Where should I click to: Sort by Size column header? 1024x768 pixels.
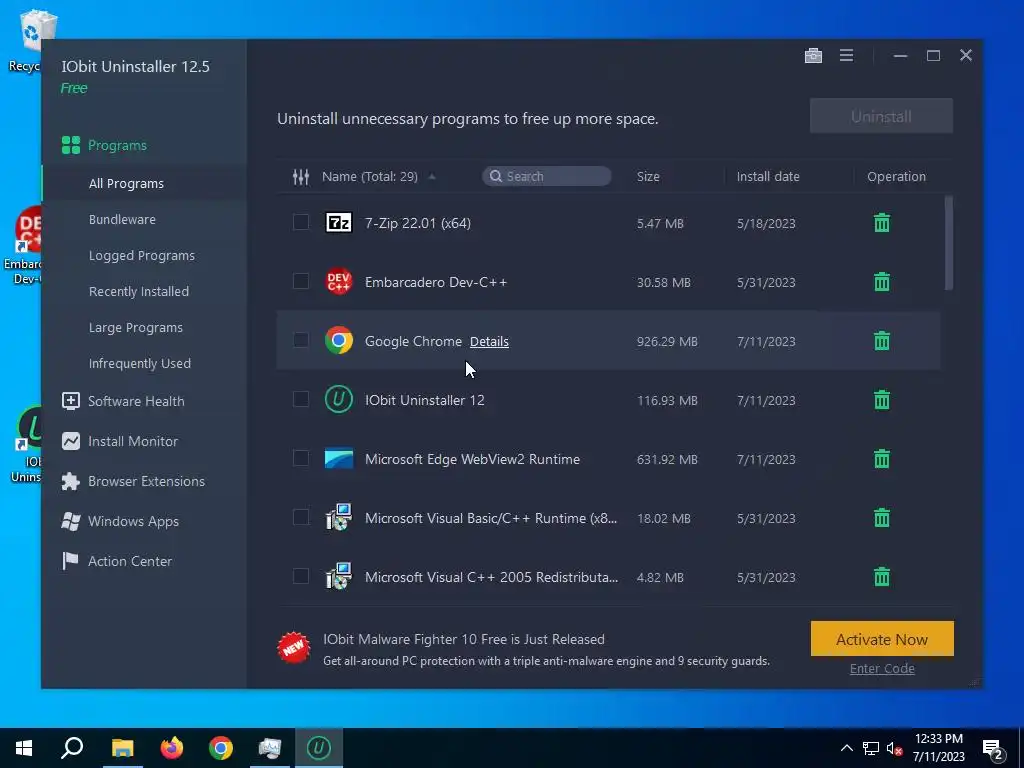[x=648, y=176]
